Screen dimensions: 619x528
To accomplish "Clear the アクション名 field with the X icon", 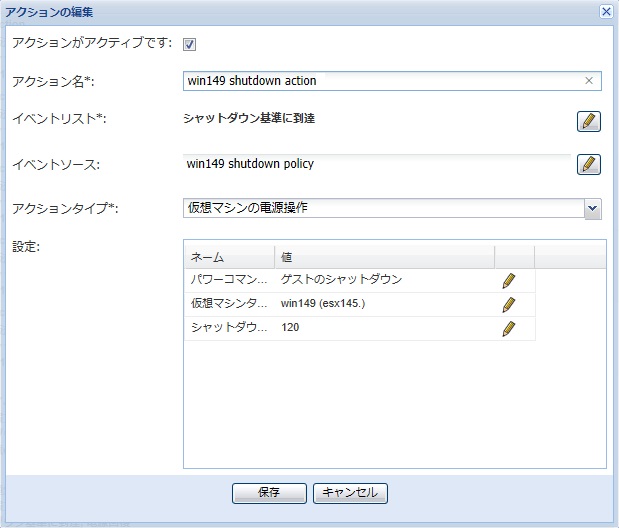I will (589, 81).
